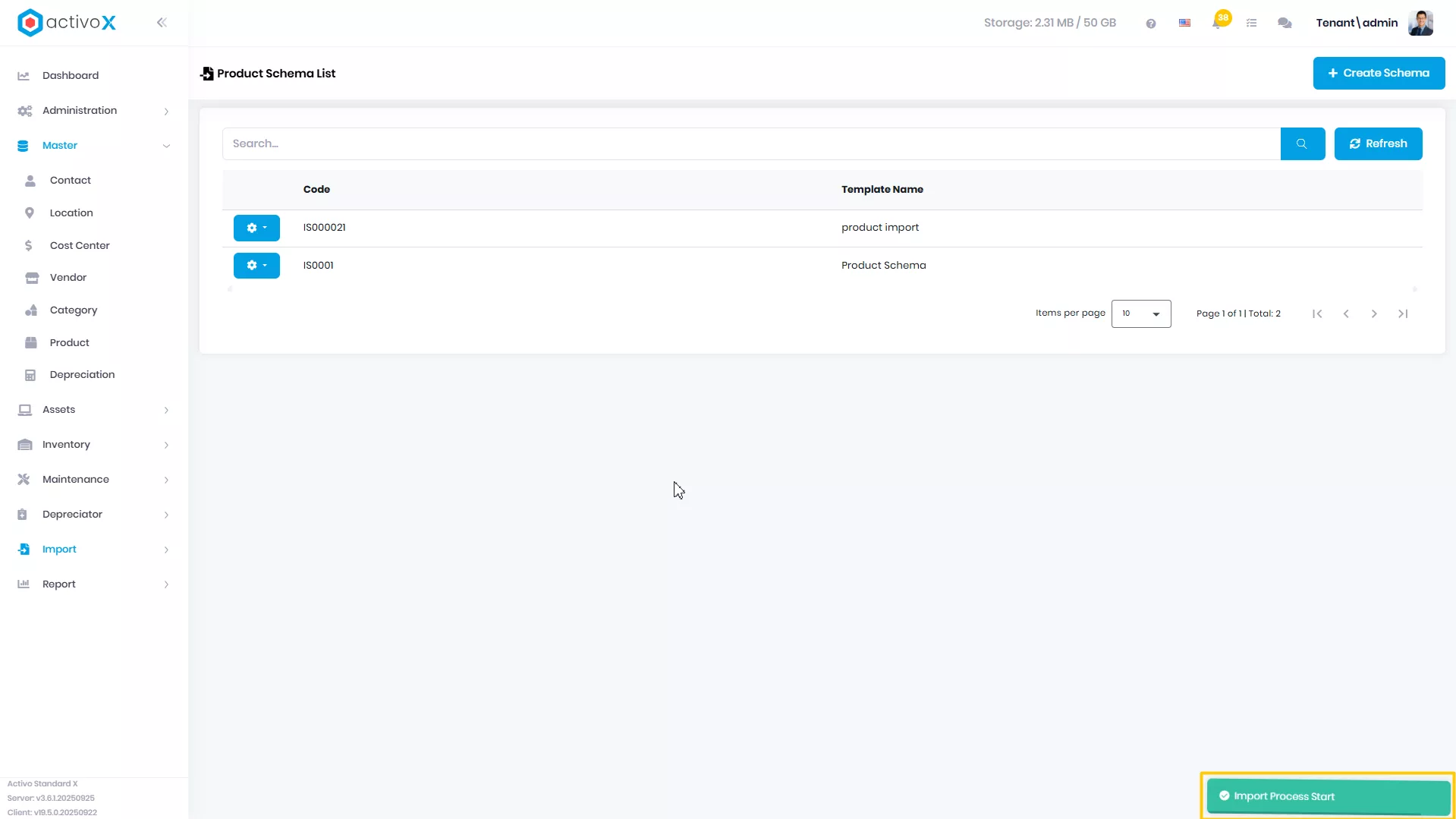The image size is (1456, 819).
Task: Click the 'Product Schema' template name
Action: pyautogui.click(x=883, y=265)
